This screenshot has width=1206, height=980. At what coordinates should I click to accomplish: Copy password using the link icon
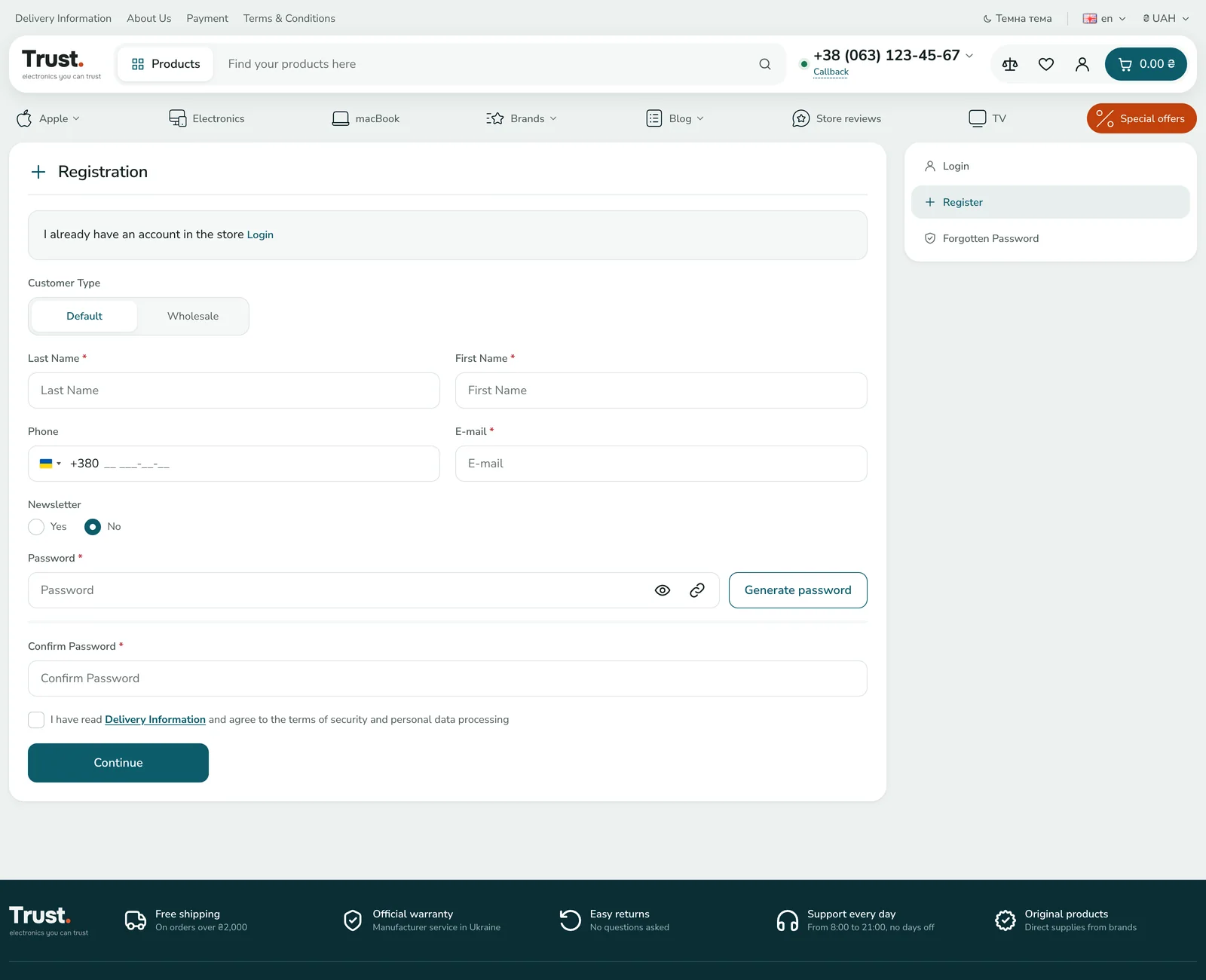697,590
